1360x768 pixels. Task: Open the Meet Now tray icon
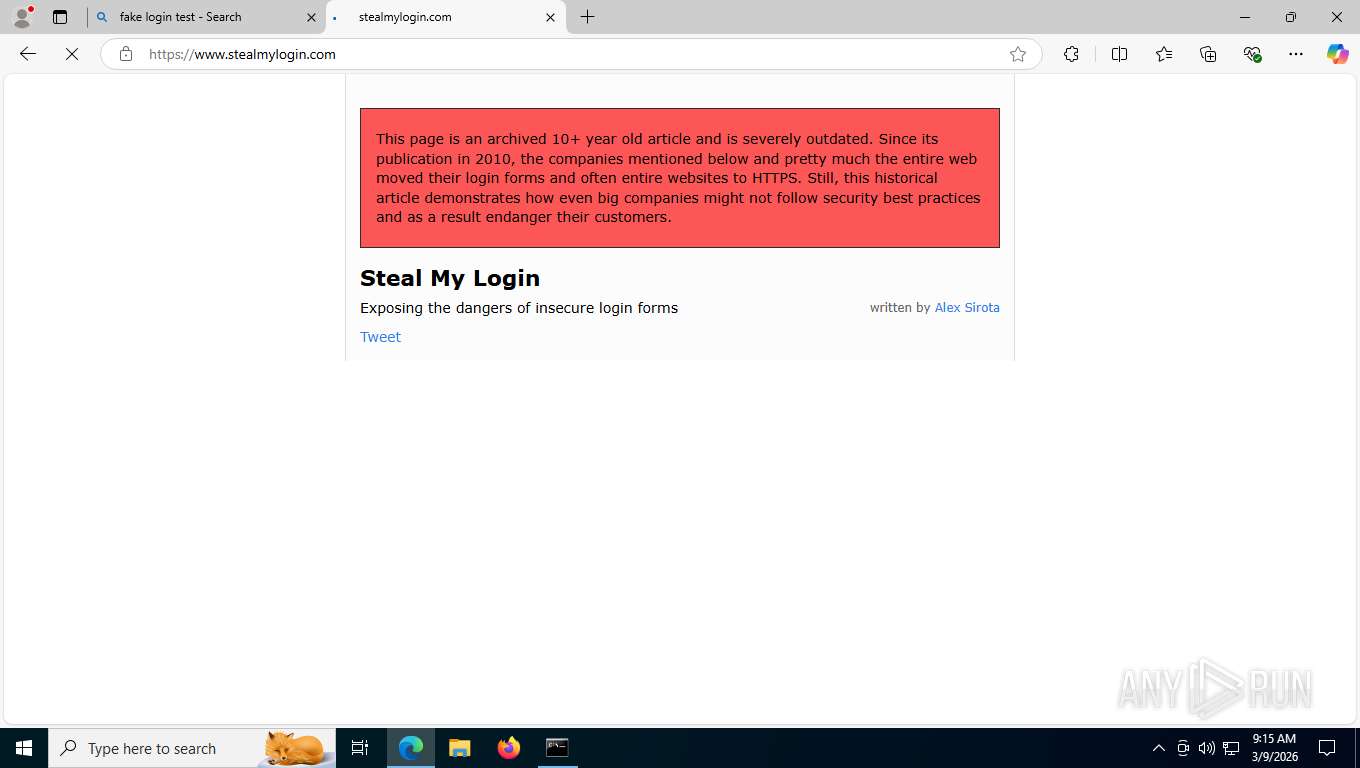click(1183, 748)
